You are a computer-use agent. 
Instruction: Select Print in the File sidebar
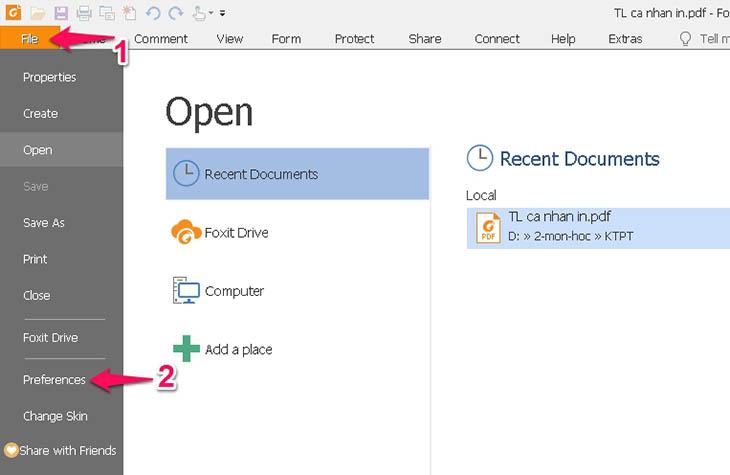coord(35,259)
